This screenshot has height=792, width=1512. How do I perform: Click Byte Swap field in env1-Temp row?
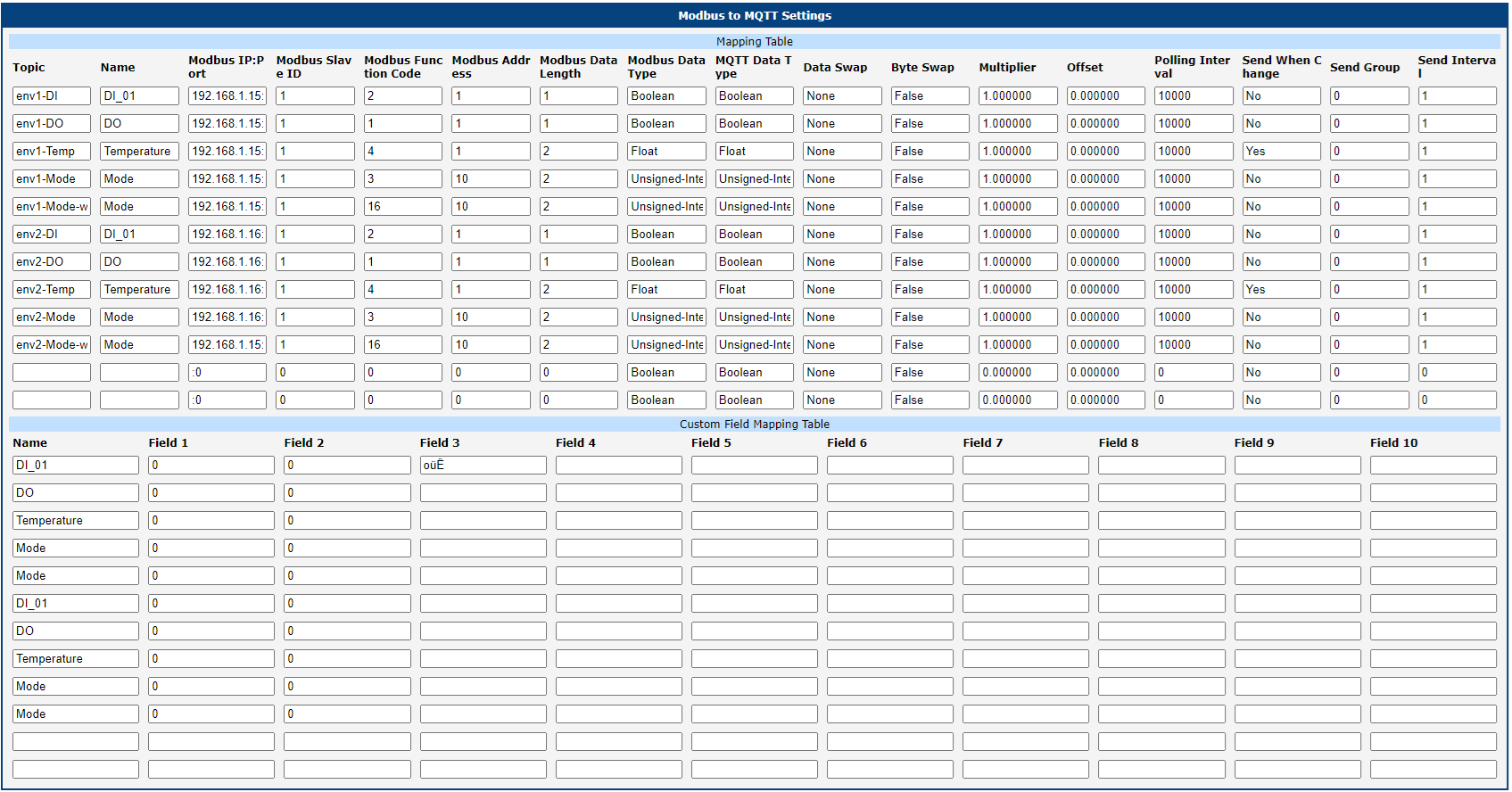click(x=930, y=151)
